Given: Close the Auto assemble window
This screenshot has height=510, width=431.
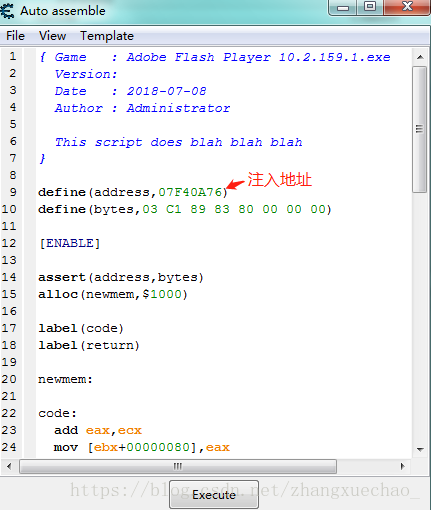Looking at the screenshot, I should [407, 7].
